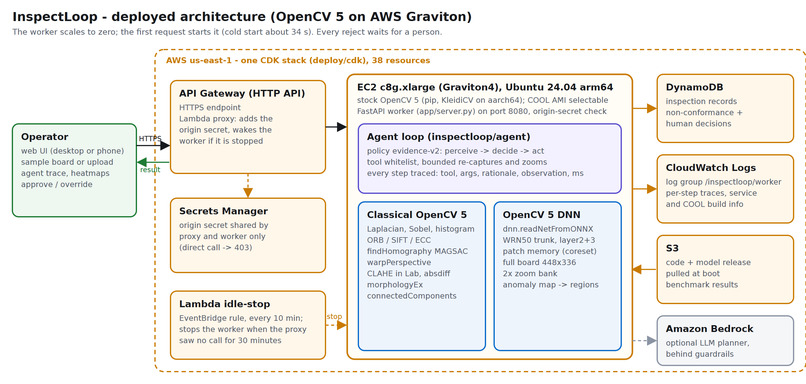Select the API Gateway (HTTP API) heading

click(242, 94)
